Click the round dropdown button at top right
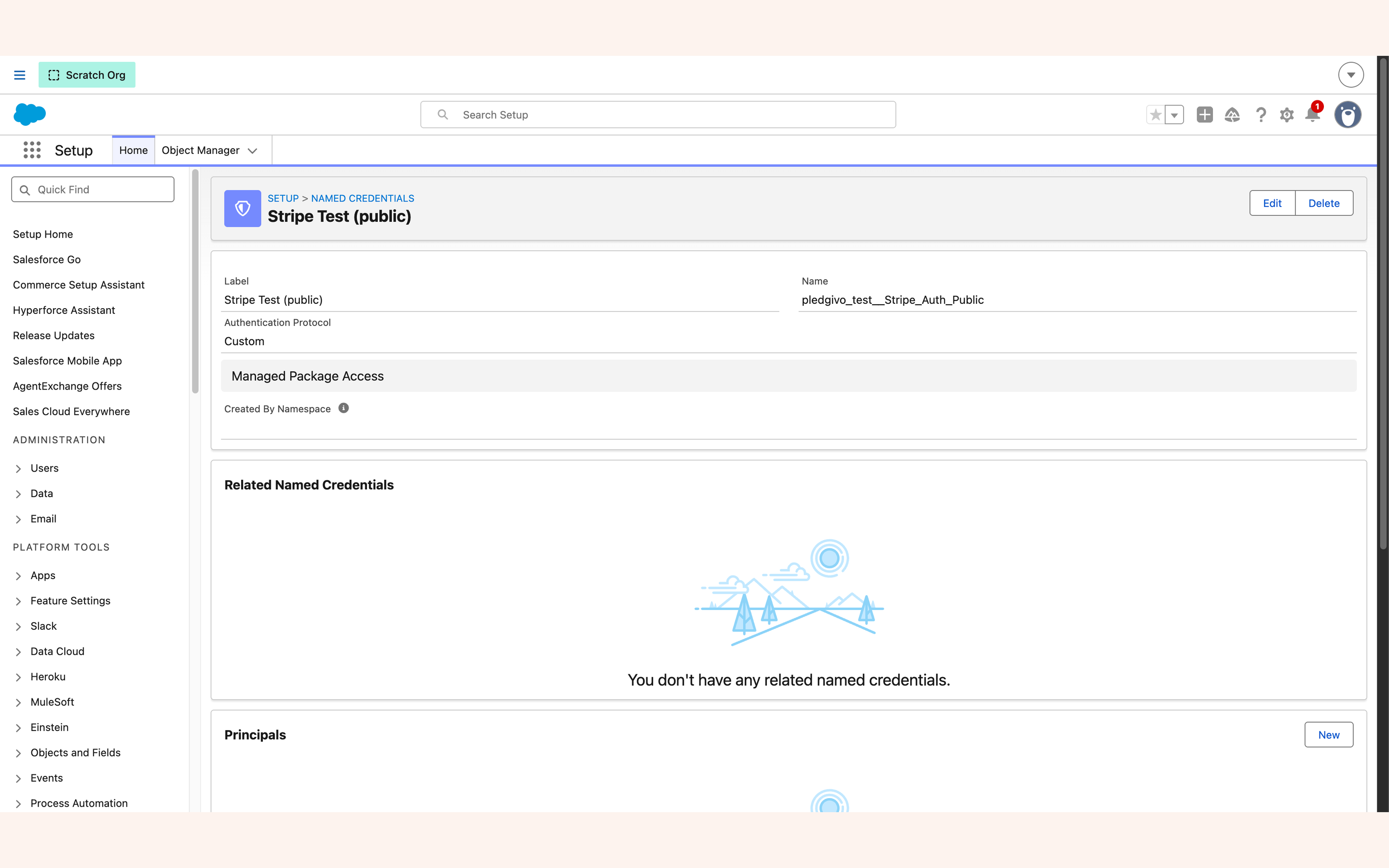The image size is (1389, 868). [1350, 75]
